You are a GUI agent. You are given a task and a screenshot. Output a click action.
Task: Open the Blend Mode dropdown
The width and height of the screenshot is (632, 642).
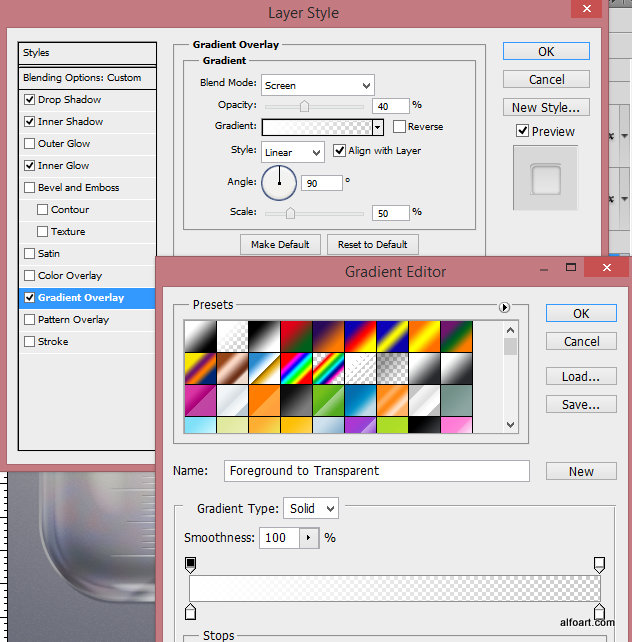point(317,86)
